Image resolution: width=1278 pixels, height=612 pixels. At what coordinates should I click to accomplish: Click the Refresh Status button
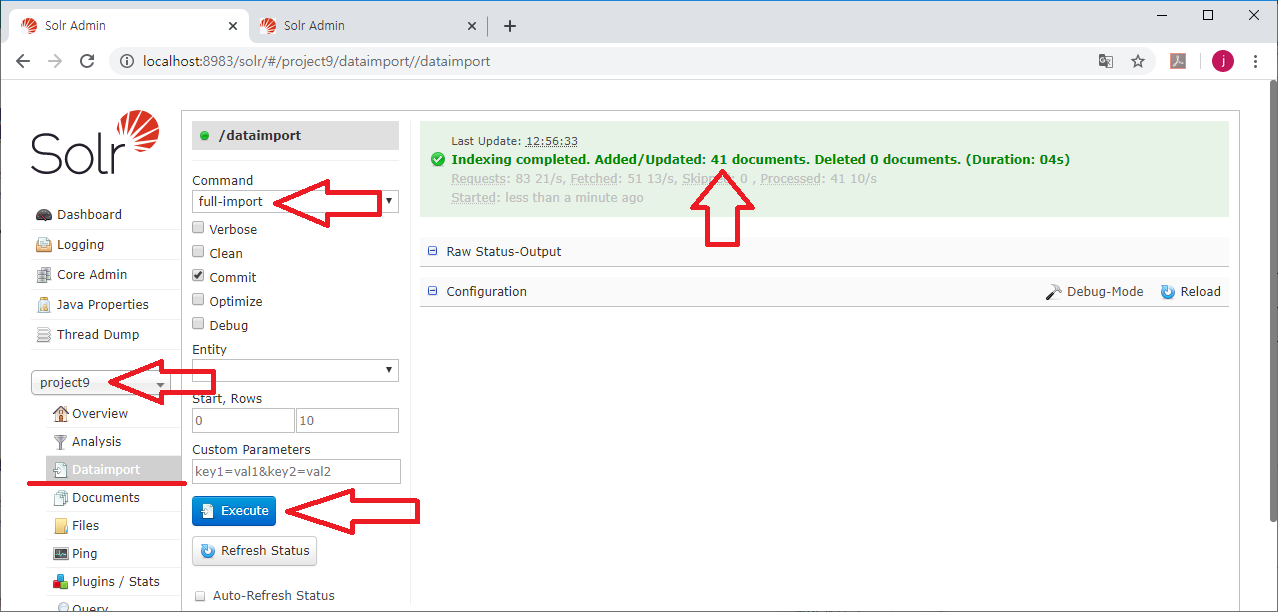[254, 551]
